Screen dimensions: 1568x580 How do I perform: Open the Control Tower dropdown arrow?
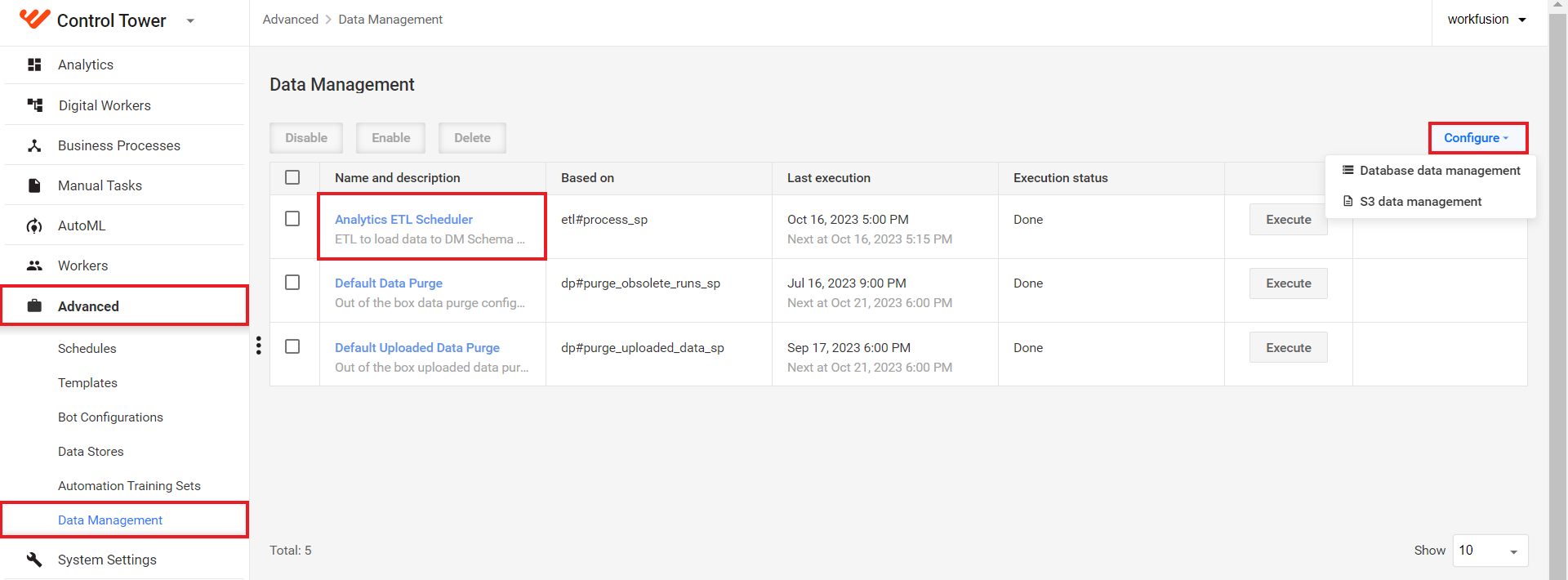(x=190, y=21)
